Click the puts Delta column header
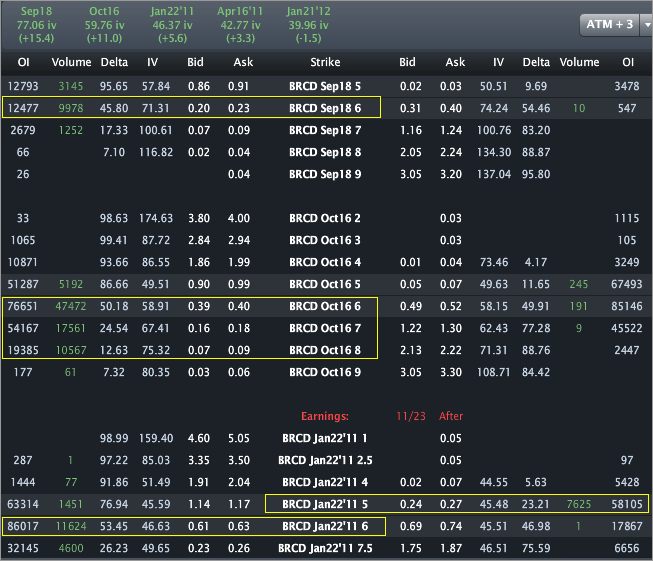This screenshot has width=653, height=561. coord(536,62)
